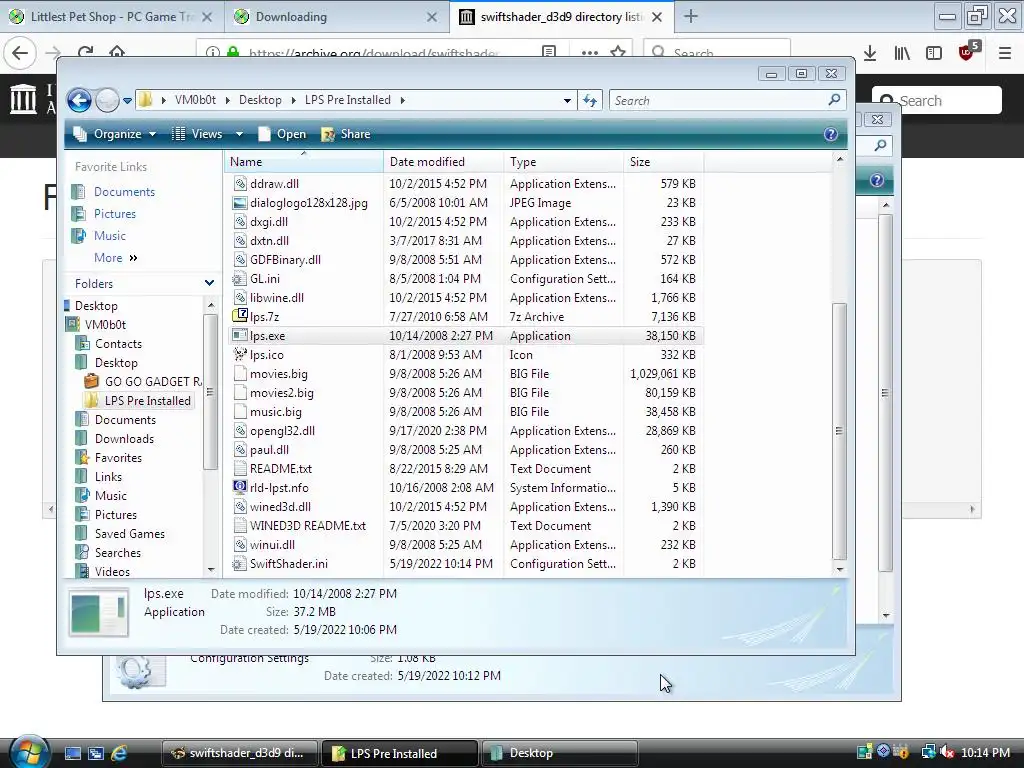Click file list vertical scrollbar
Image resolution: width=1024 pixels, height=768 pixels.
point(840,431)
